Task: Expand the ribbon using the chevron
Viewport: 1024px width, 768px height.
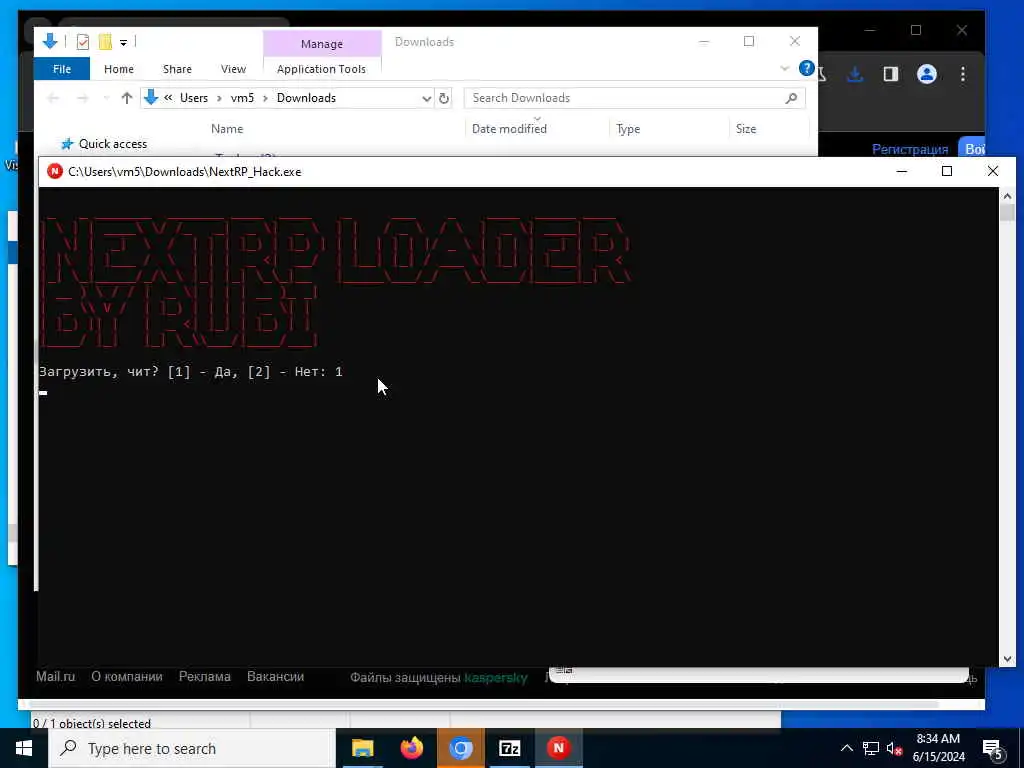Action: pos(785,69)
